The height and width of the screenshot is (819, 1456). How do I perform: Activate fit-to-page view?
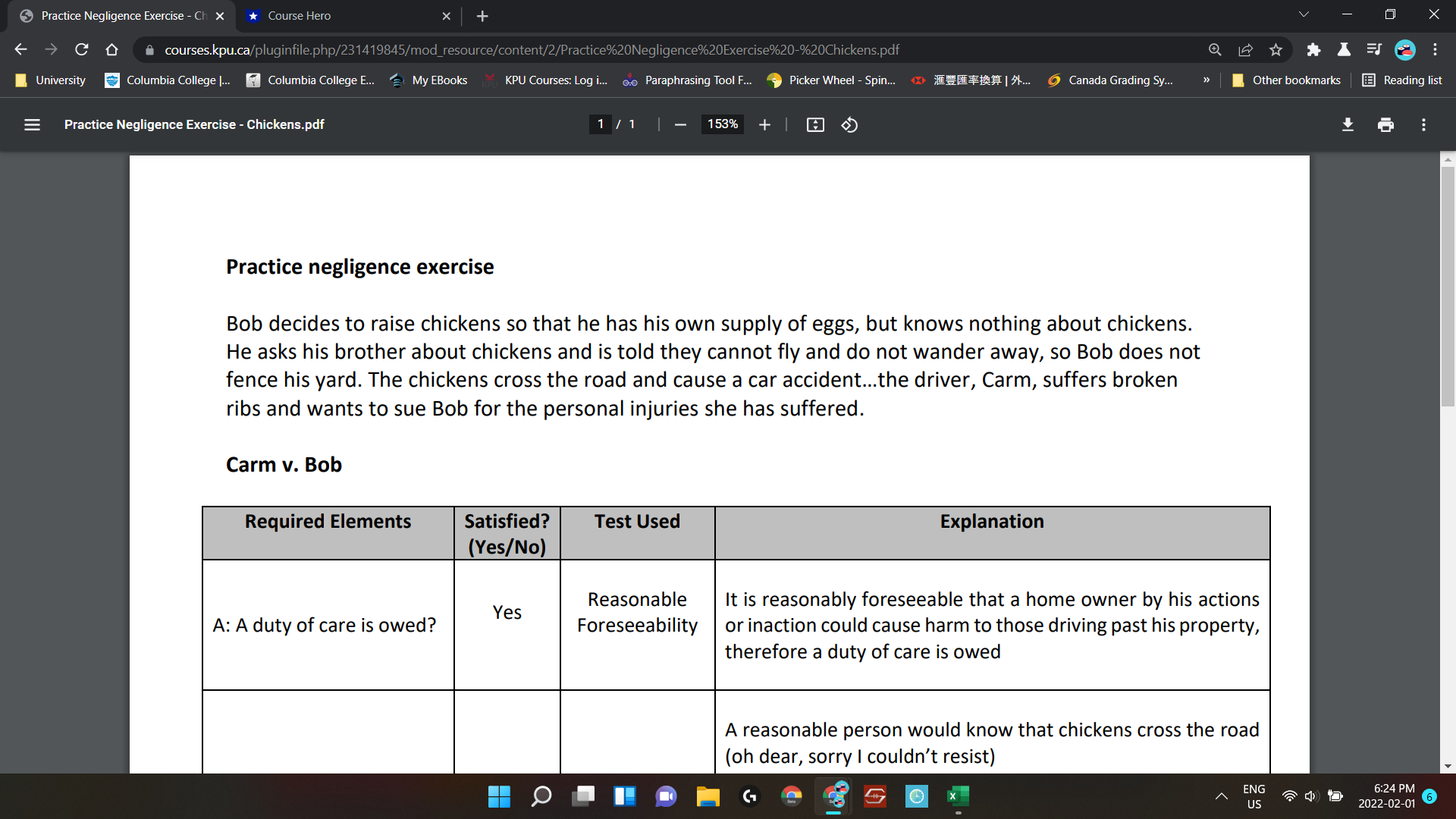click(x=816, y=124)
